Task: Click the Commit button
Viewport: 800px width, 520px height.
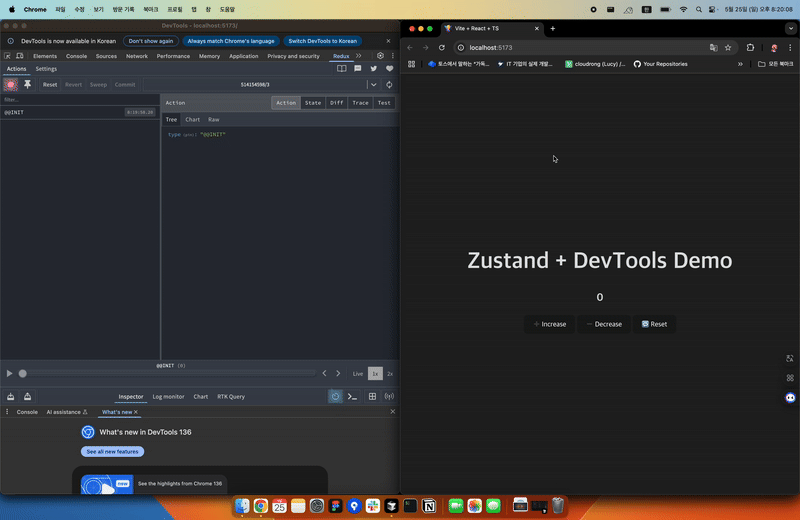Action: click(125, 85)
